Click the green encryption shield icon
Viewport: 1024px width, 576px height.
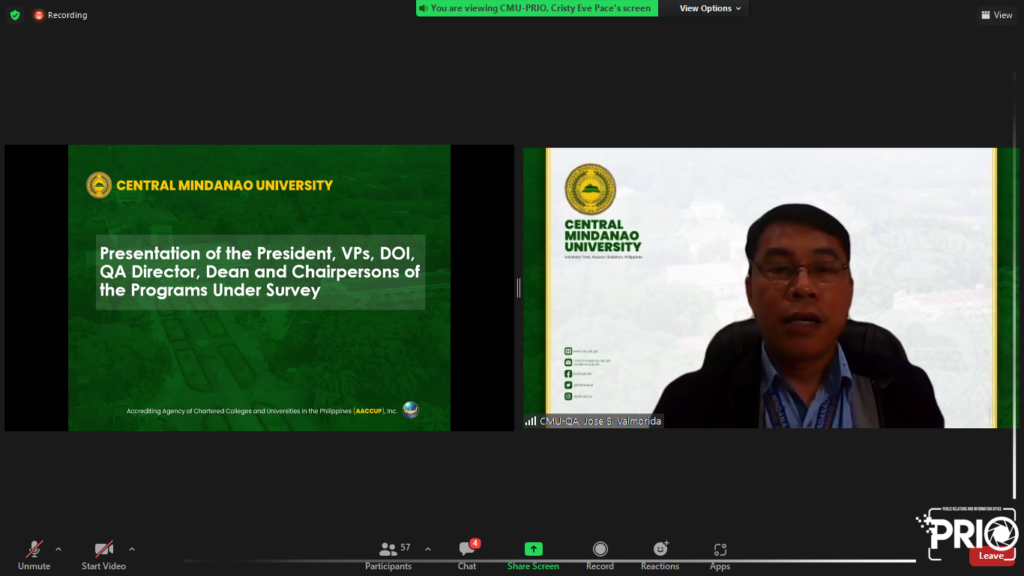pyautogui.click(x=15, y=14)
